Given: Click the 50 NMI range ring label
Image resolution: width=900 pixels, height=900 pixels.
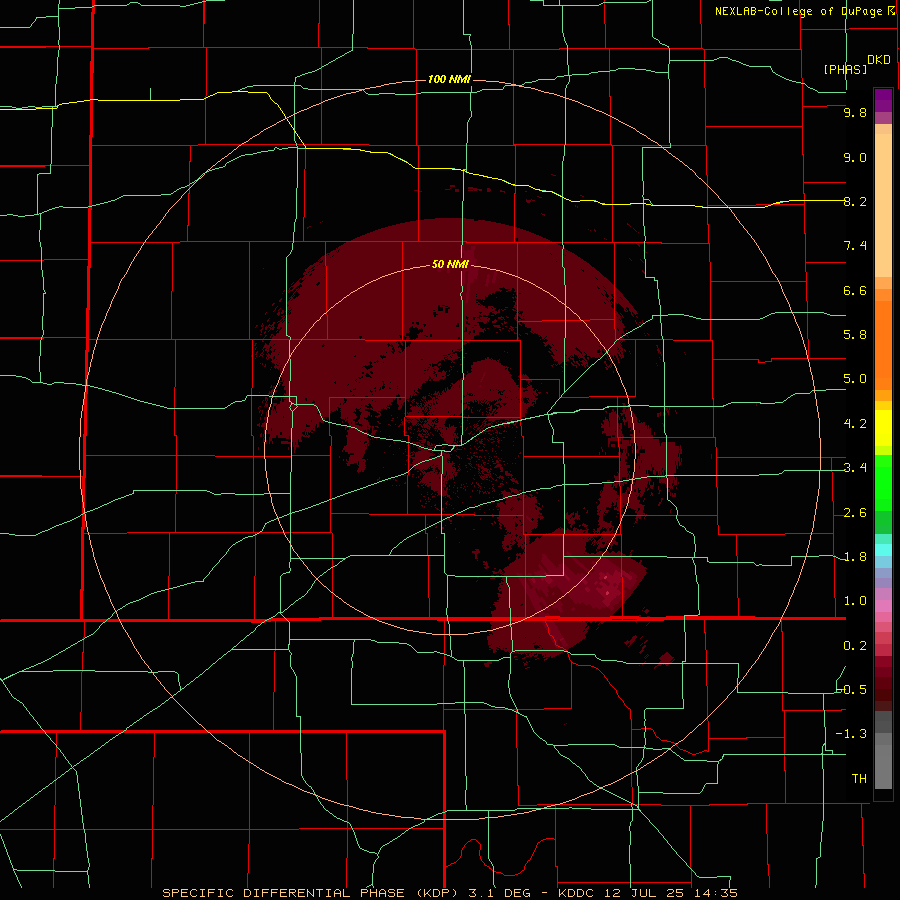Looking at the screenshot, I should [x=450, y=264].
